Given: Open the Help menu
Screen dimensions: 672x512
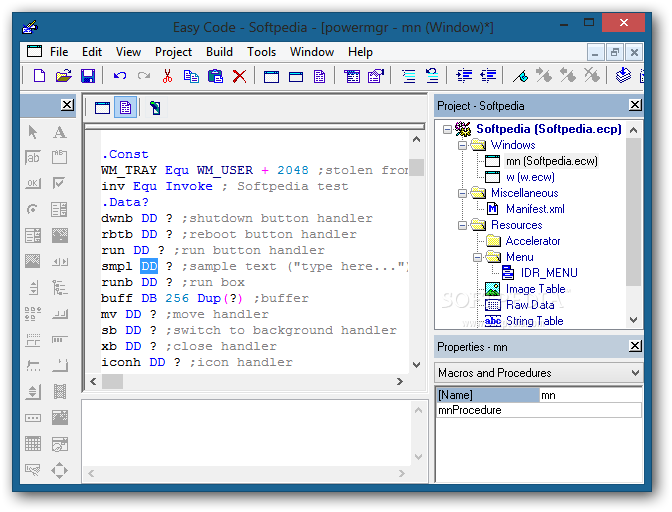Looking at the screenshot, I should (360, 52).
